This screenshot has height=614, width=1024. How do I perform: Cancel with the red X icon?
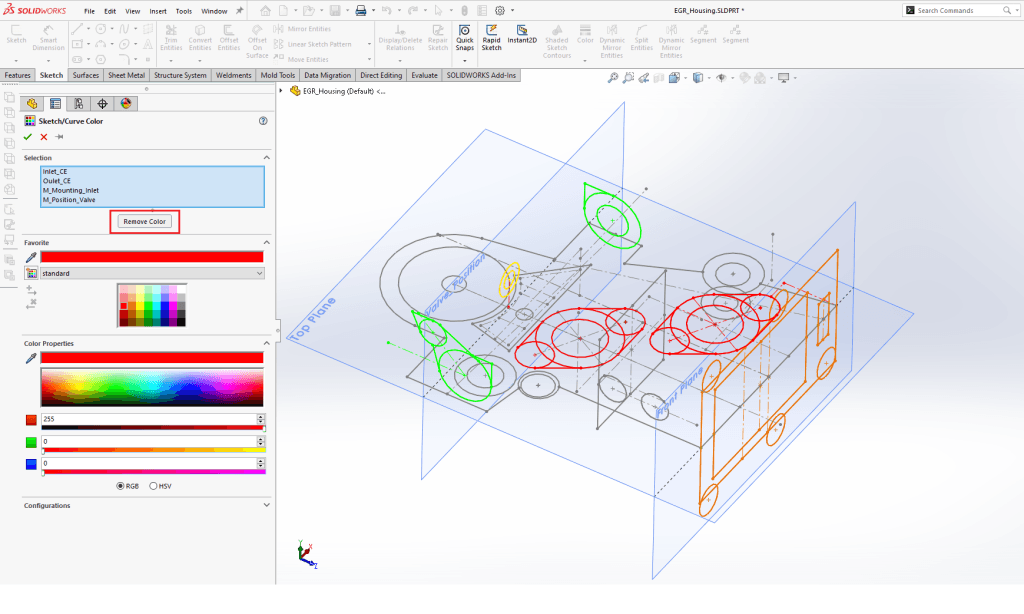tap(43, 136)
